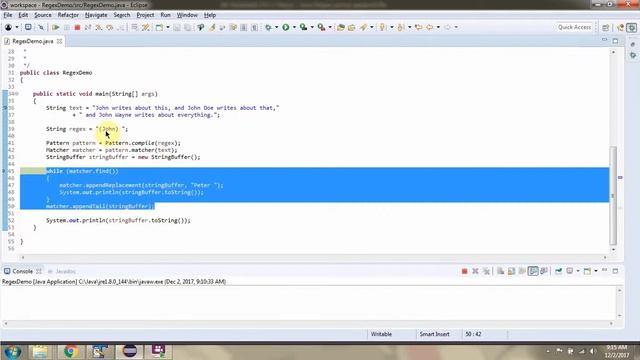Toggle block selection mode icon
This screenshot has height=360, width=640.
pos(244,27)
